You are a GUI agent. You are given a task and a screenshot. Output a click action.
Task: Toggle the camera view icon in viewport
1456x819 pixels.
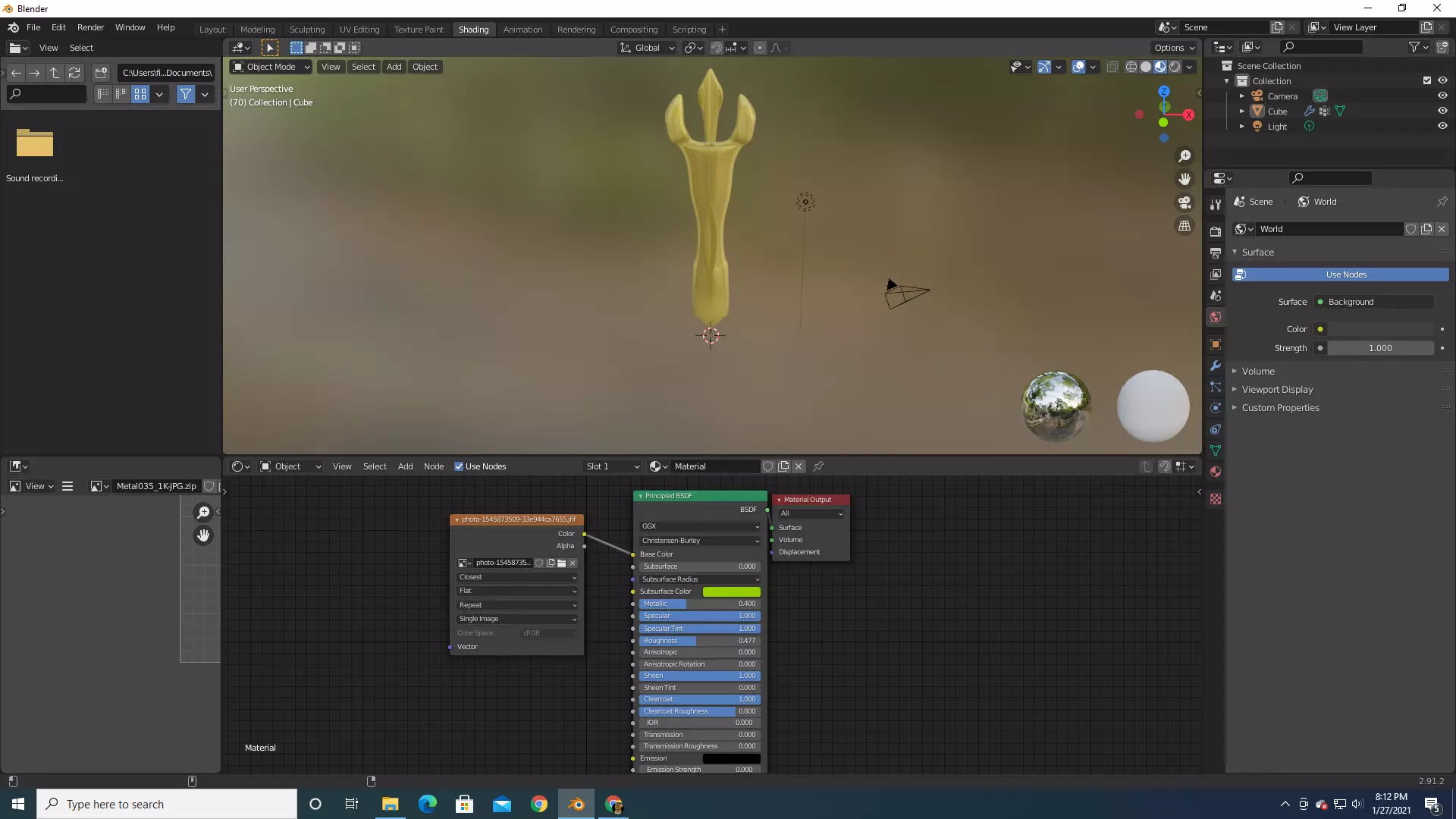pos(1185,202)
